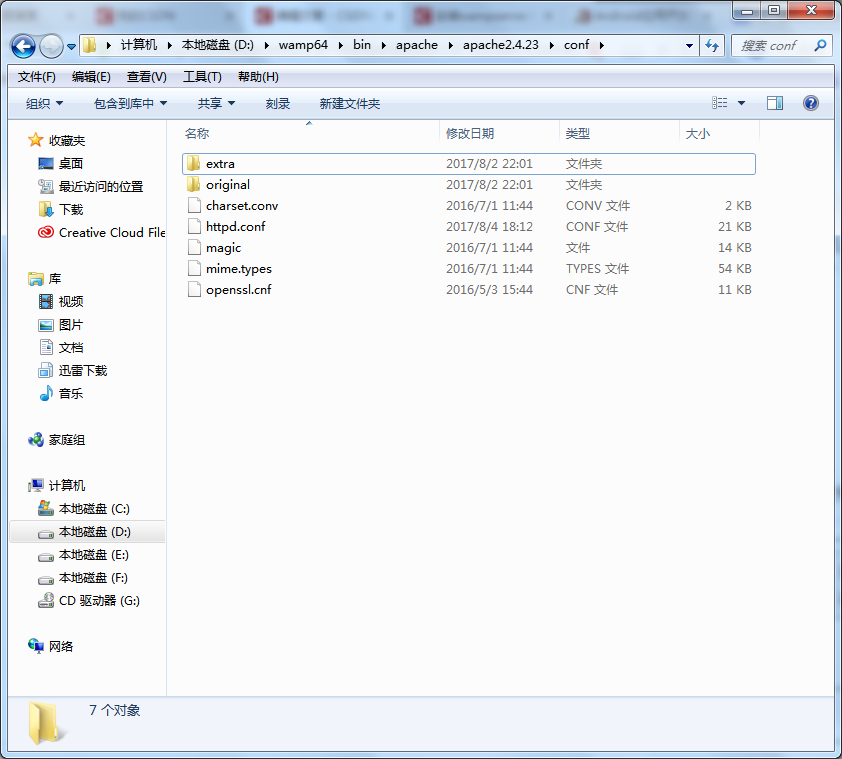Screen dimensions: 842x759
Task: Click the TYPES 文件 type cell
Action: (x=597, y=269)
